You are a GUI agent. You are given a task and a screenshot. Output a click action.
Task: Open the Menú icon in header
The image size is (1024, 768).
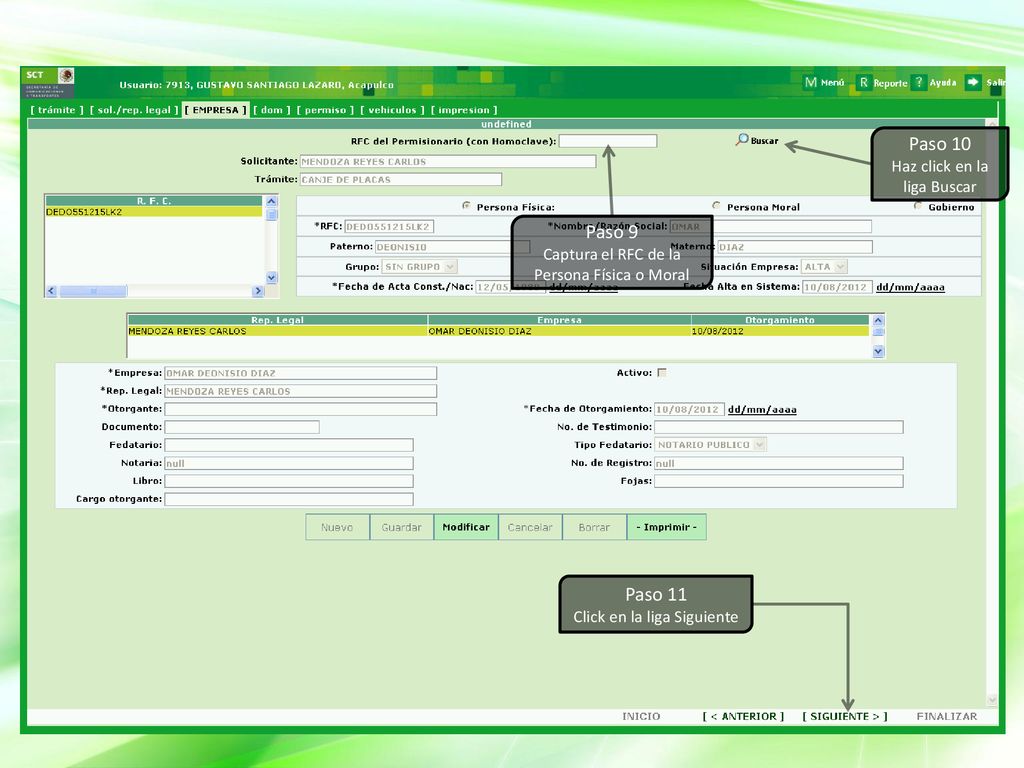[x=810, y=82]
